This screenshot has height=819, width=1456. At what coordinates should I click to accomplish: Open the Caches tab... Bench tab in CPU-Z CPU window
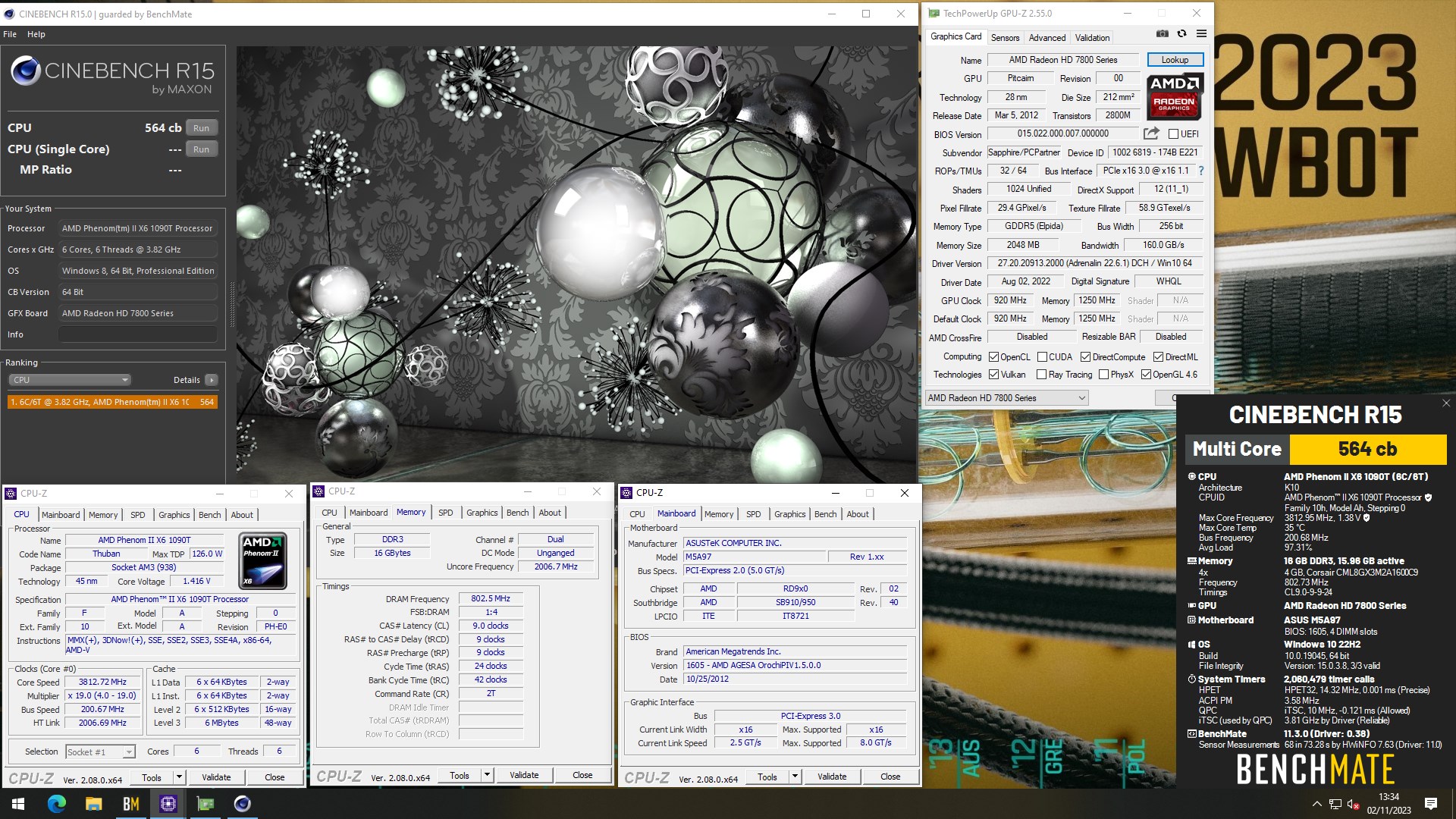point(209,515)
